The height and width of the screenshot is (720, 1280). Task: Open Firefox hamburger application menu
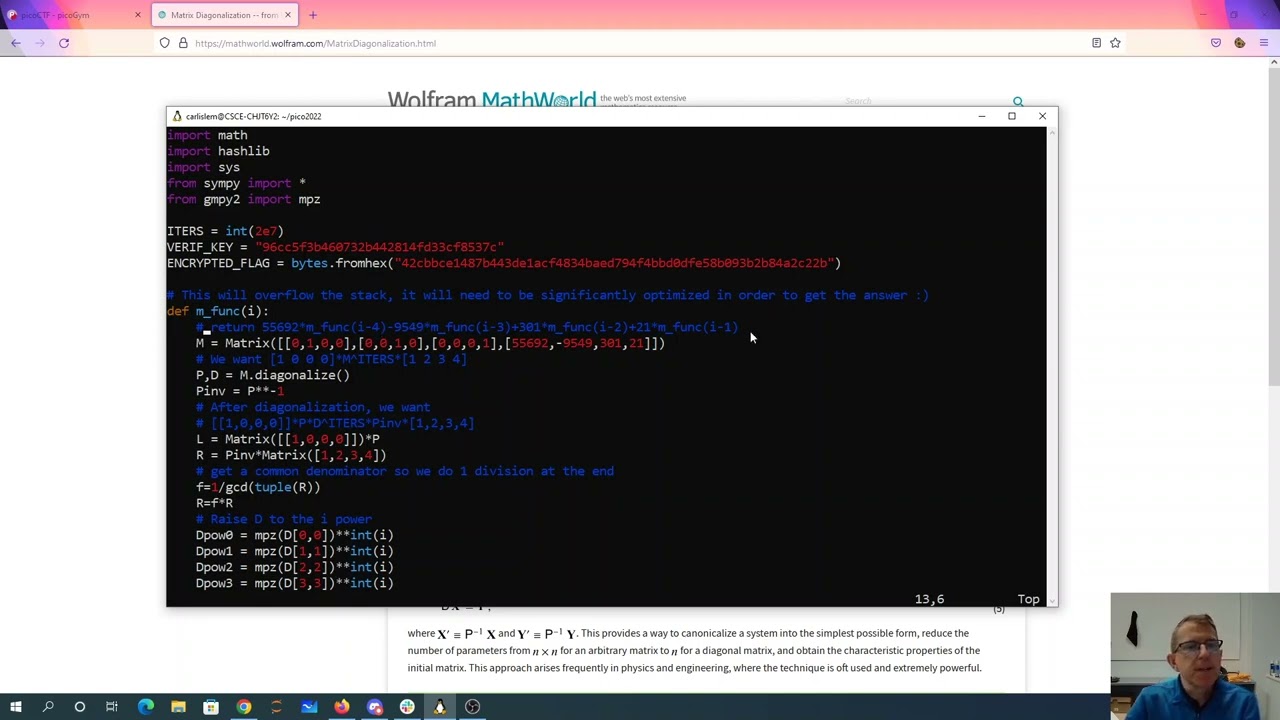(x=1264, y=43)
